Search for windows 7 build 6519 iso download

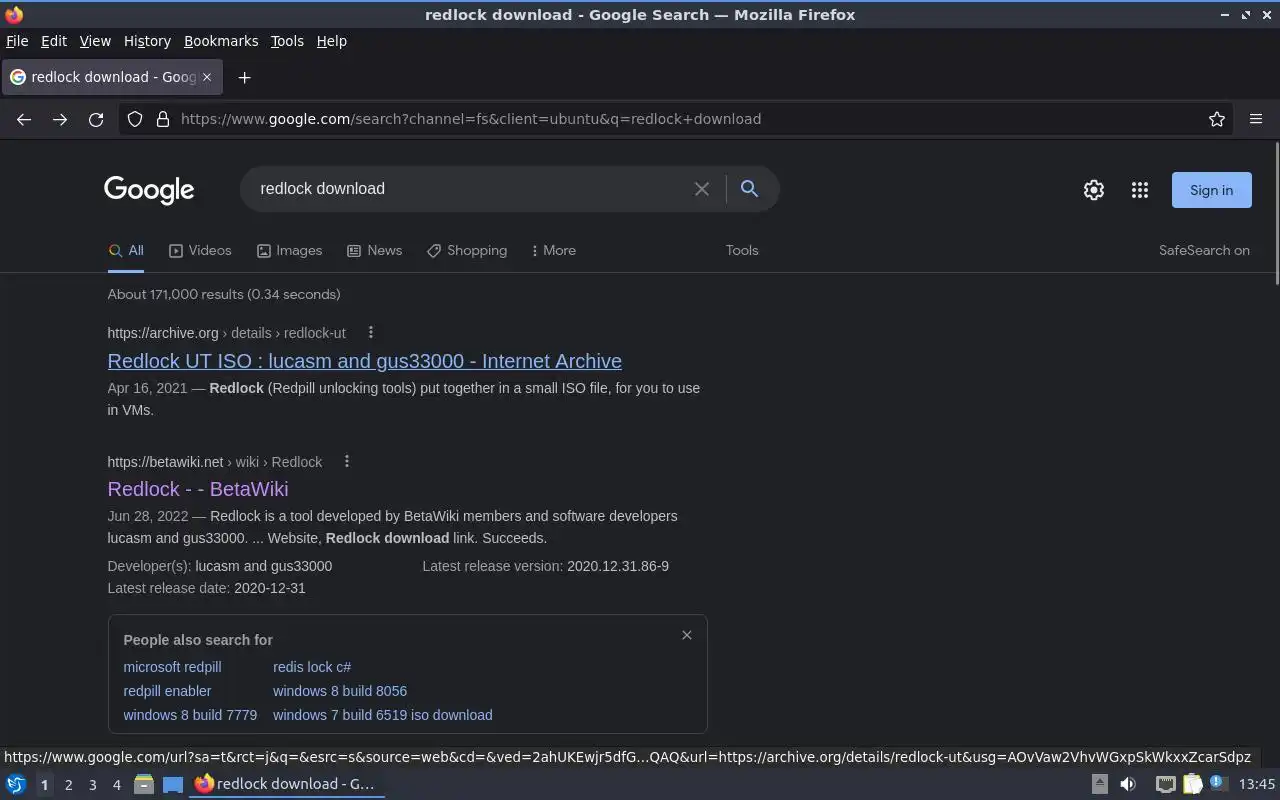click(383, 715)
